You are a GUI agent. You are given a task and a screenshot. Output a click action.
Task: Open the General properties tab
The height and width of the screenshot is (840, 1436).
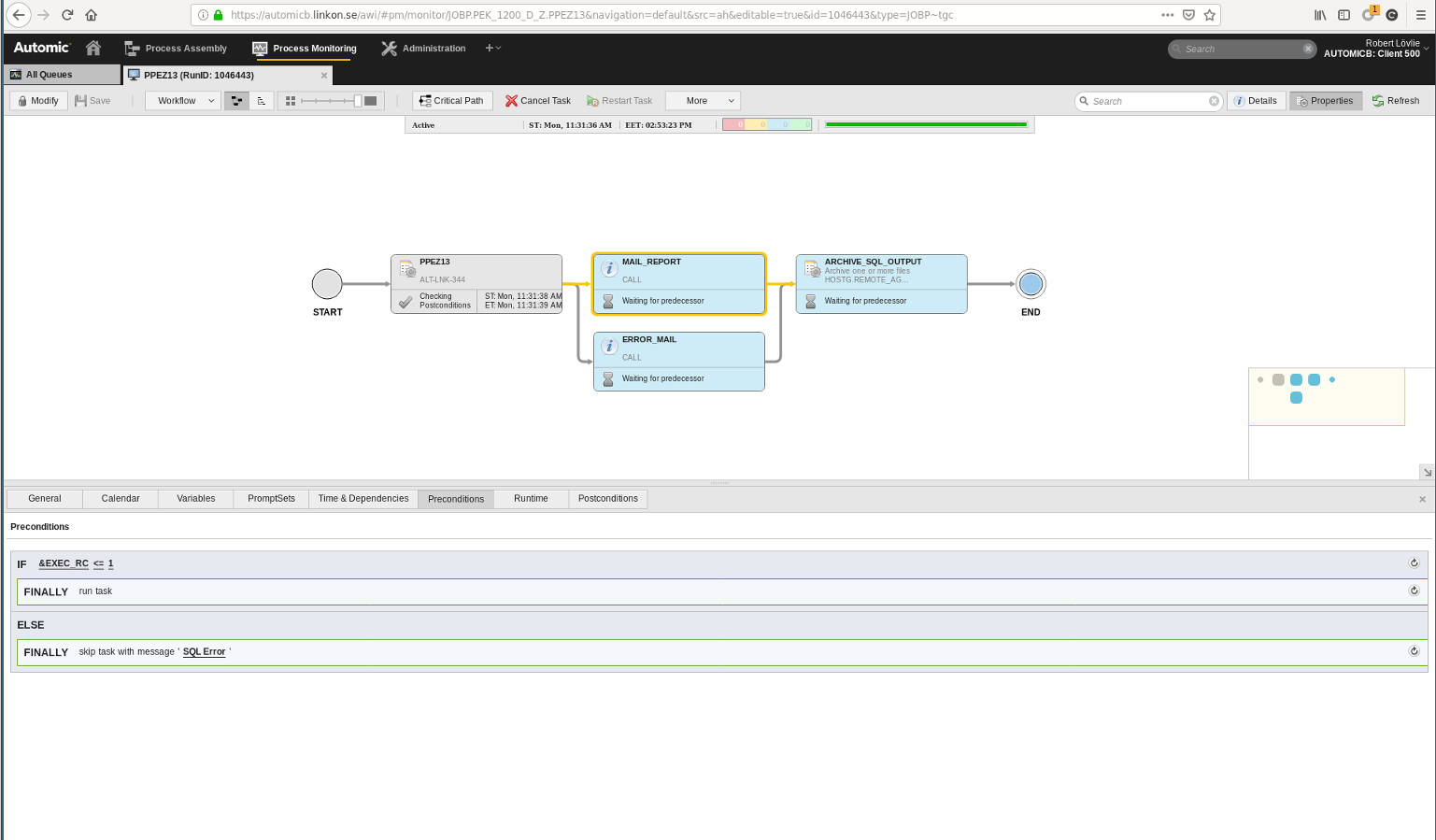click(x=45, y=499)
